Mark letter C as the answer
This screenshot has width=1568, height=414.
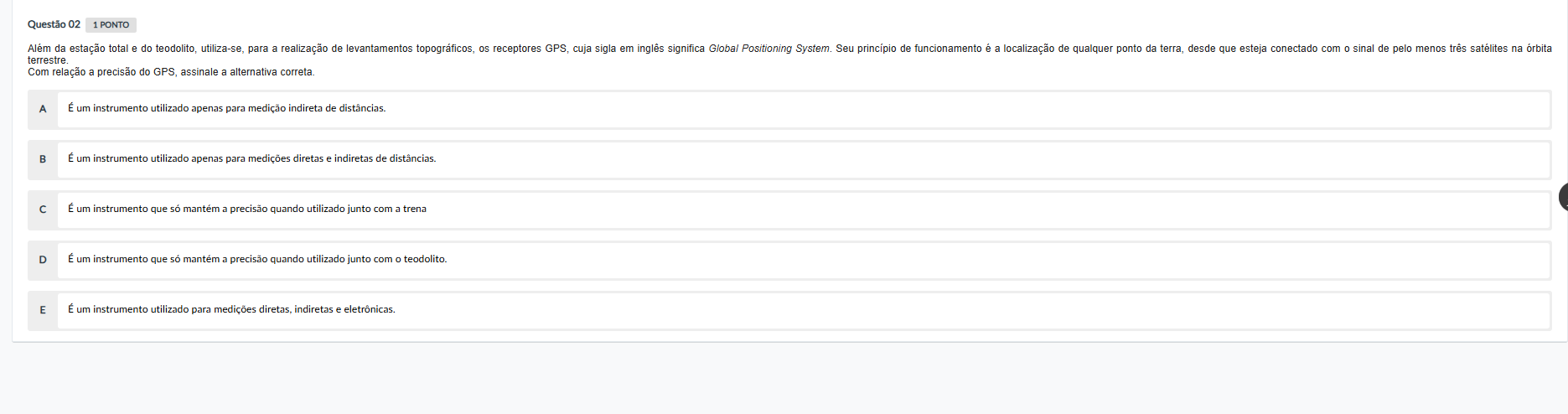(x=43, y=210)
